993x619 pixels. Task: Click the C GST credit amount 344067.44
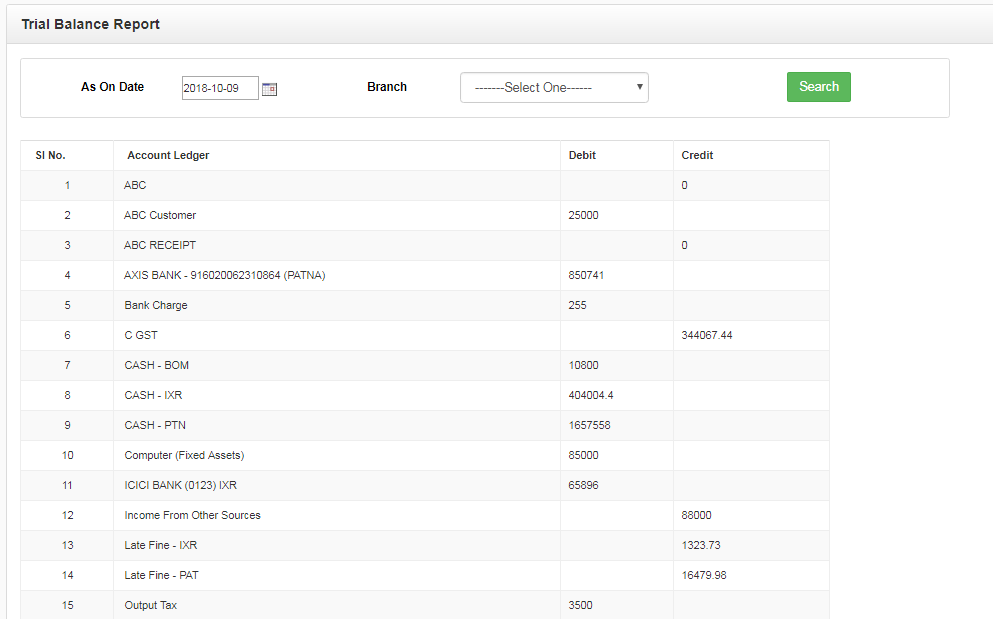(x=707, y=335)
